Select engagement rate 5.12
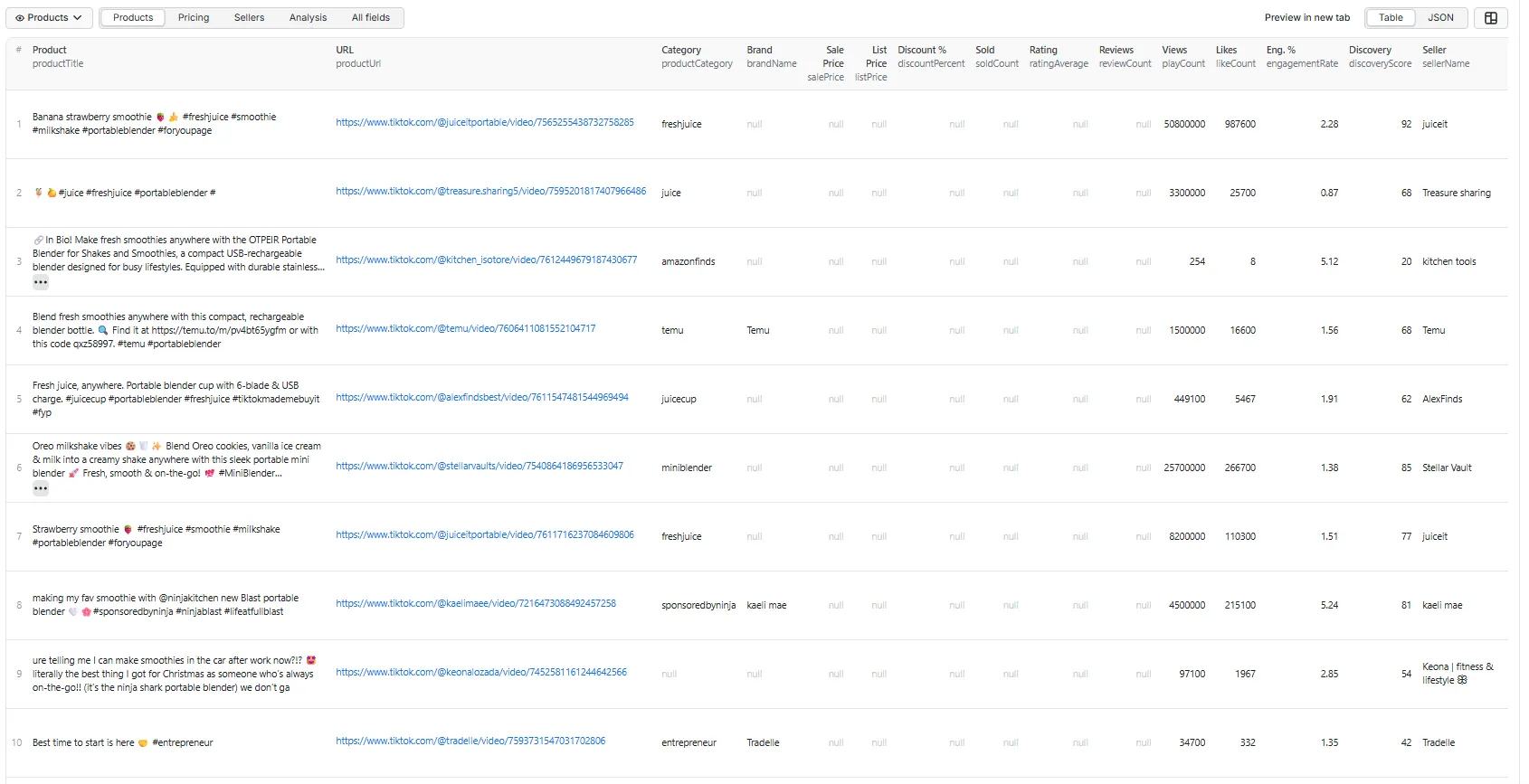 pyautogui.click(x=1329, y=261)
